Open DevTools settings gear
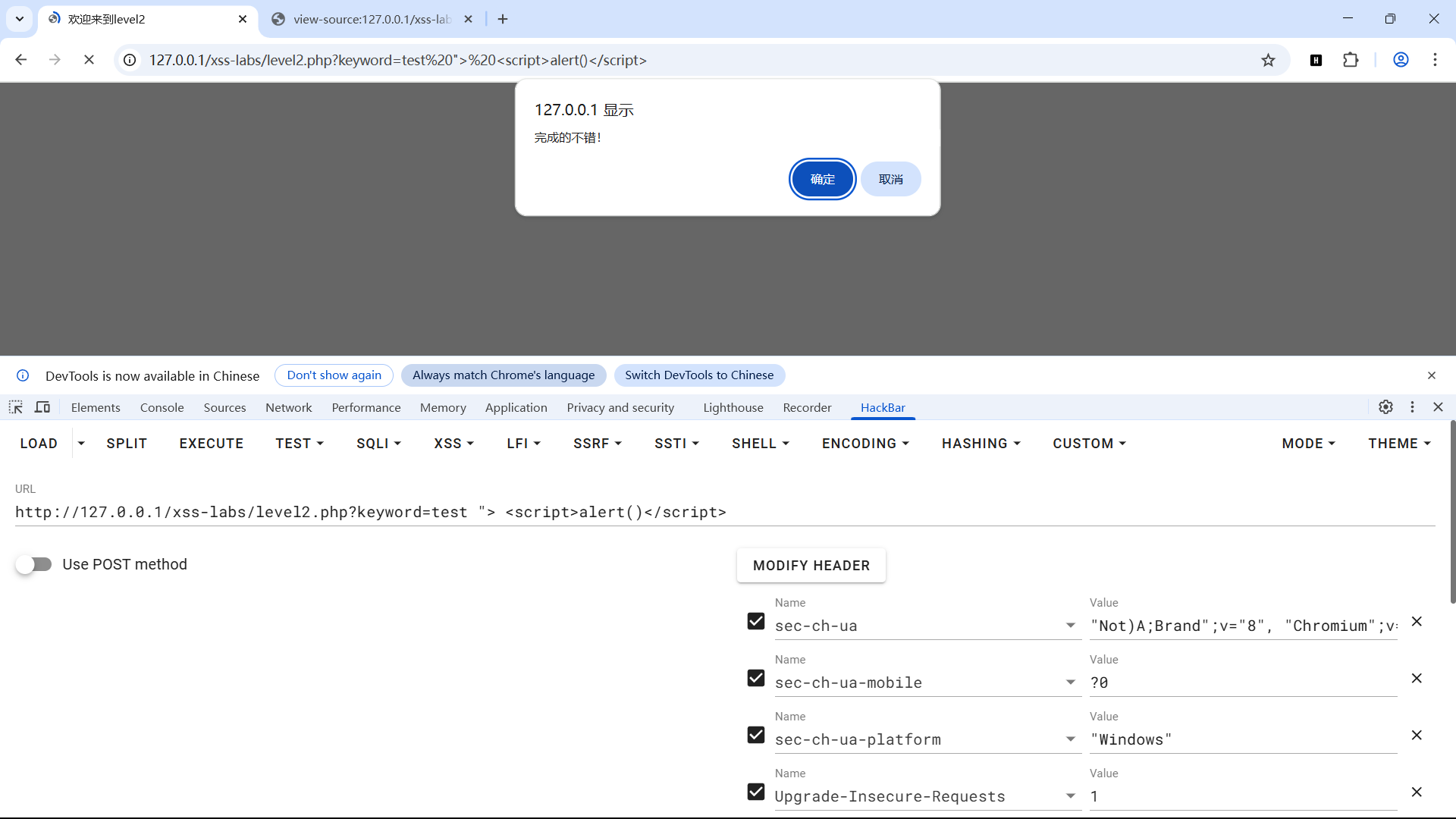Viewport: 1456px width, 819px height. click(1385, 407)
